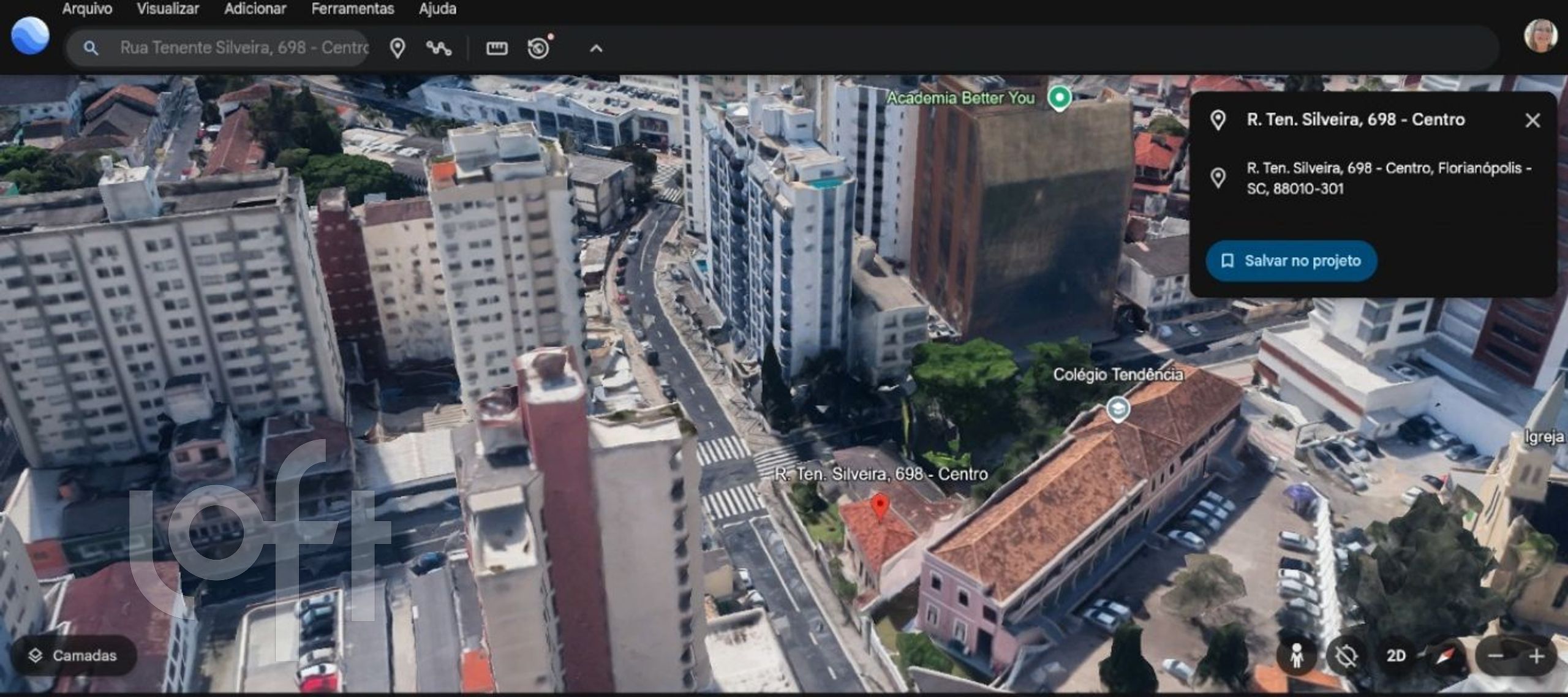Click the Academia Better You green marker
Image resolution: width=1568 pixels, height=697 pixels.
[1059, 97]
